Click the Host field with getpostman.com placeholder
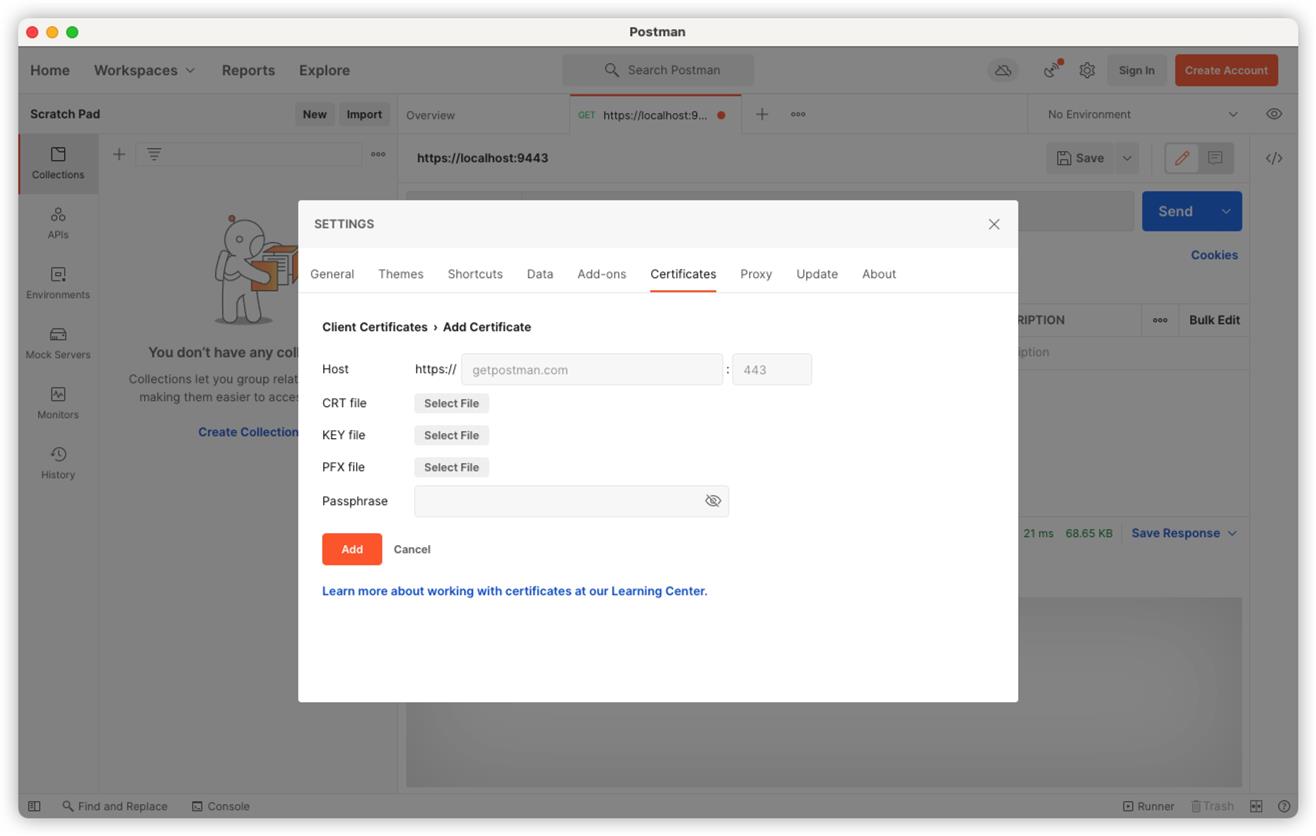The image size is (1316, 836). (592, 369)
